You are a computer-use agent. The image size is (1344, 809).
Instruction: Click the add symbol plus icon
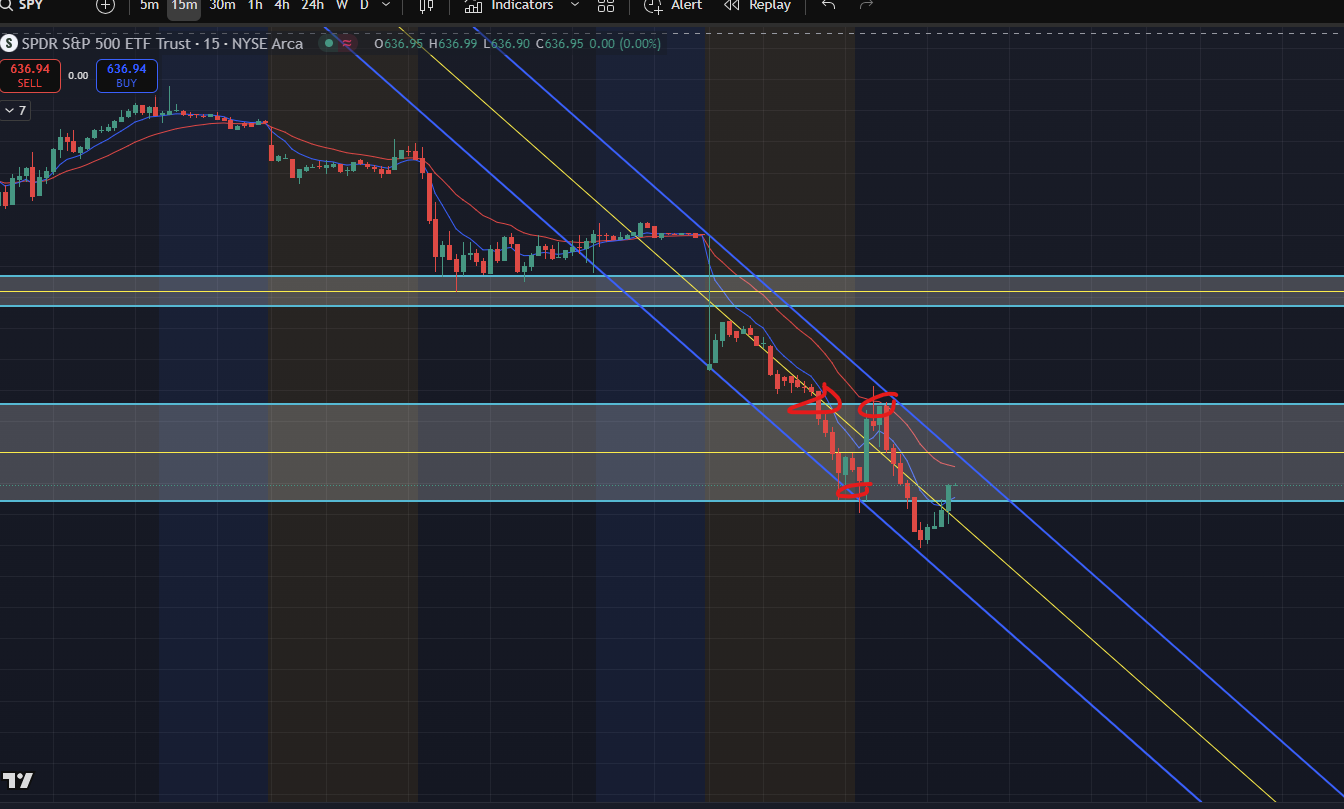pyautogui.click(x=106, y=5)
